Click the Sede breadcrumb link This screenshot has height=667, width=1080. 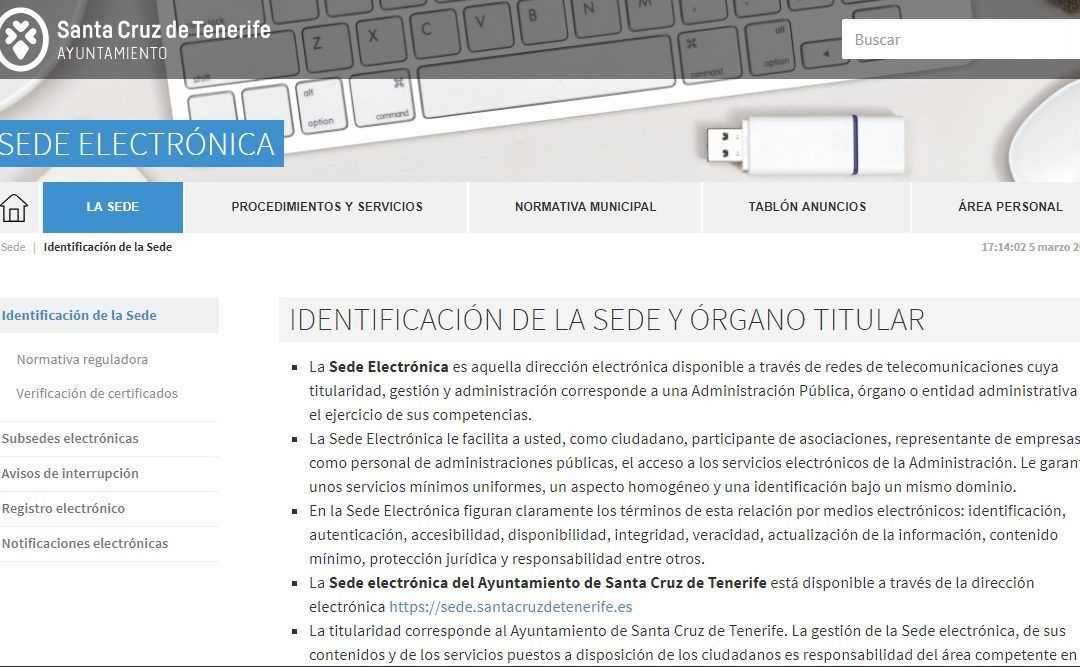pyautogui.click(x=13, y=247)
